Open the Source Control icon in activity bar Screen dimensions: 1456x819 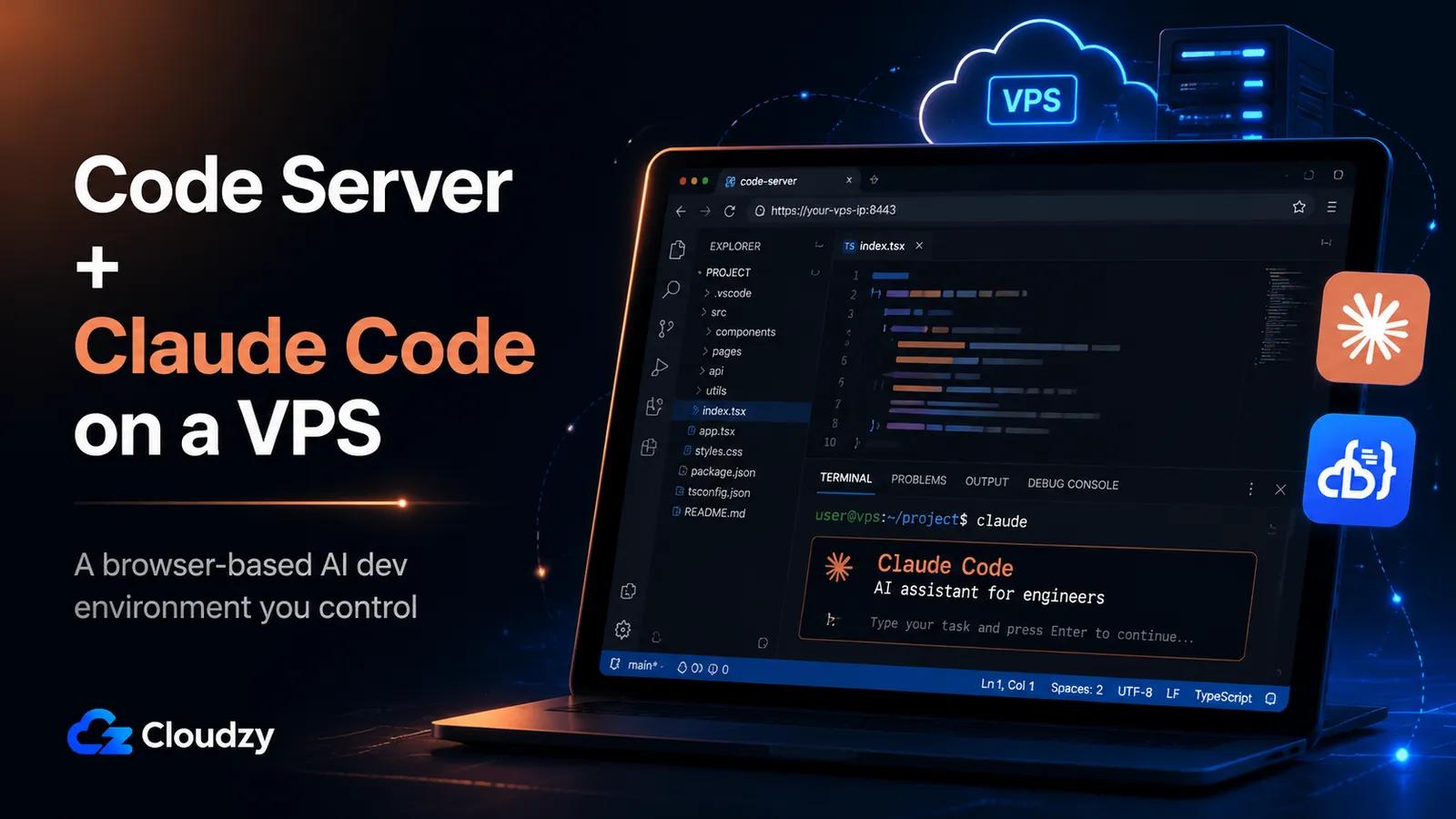[x=666, y=329]
